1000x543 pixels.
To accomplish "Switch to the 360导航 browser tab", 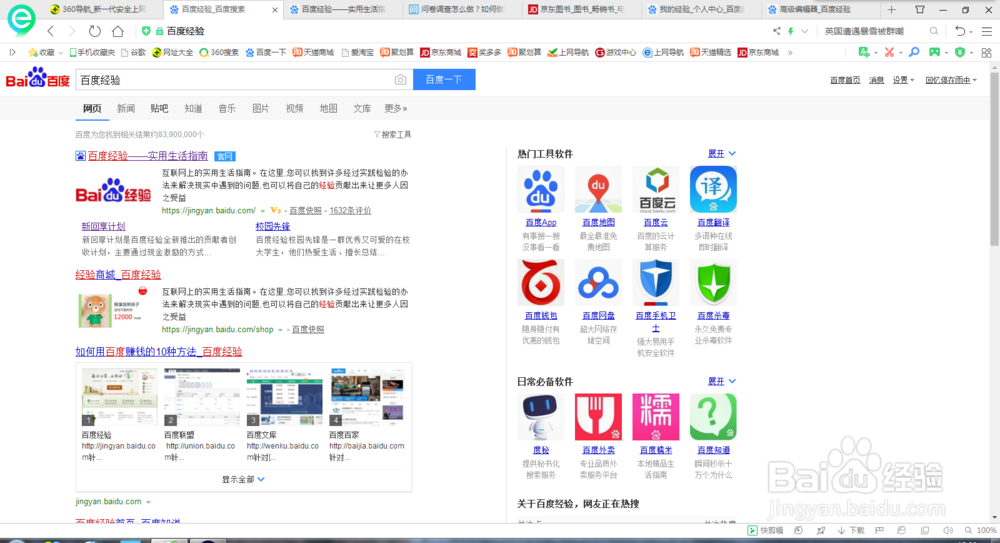I will pyautogui.click(x=102, y=10).
